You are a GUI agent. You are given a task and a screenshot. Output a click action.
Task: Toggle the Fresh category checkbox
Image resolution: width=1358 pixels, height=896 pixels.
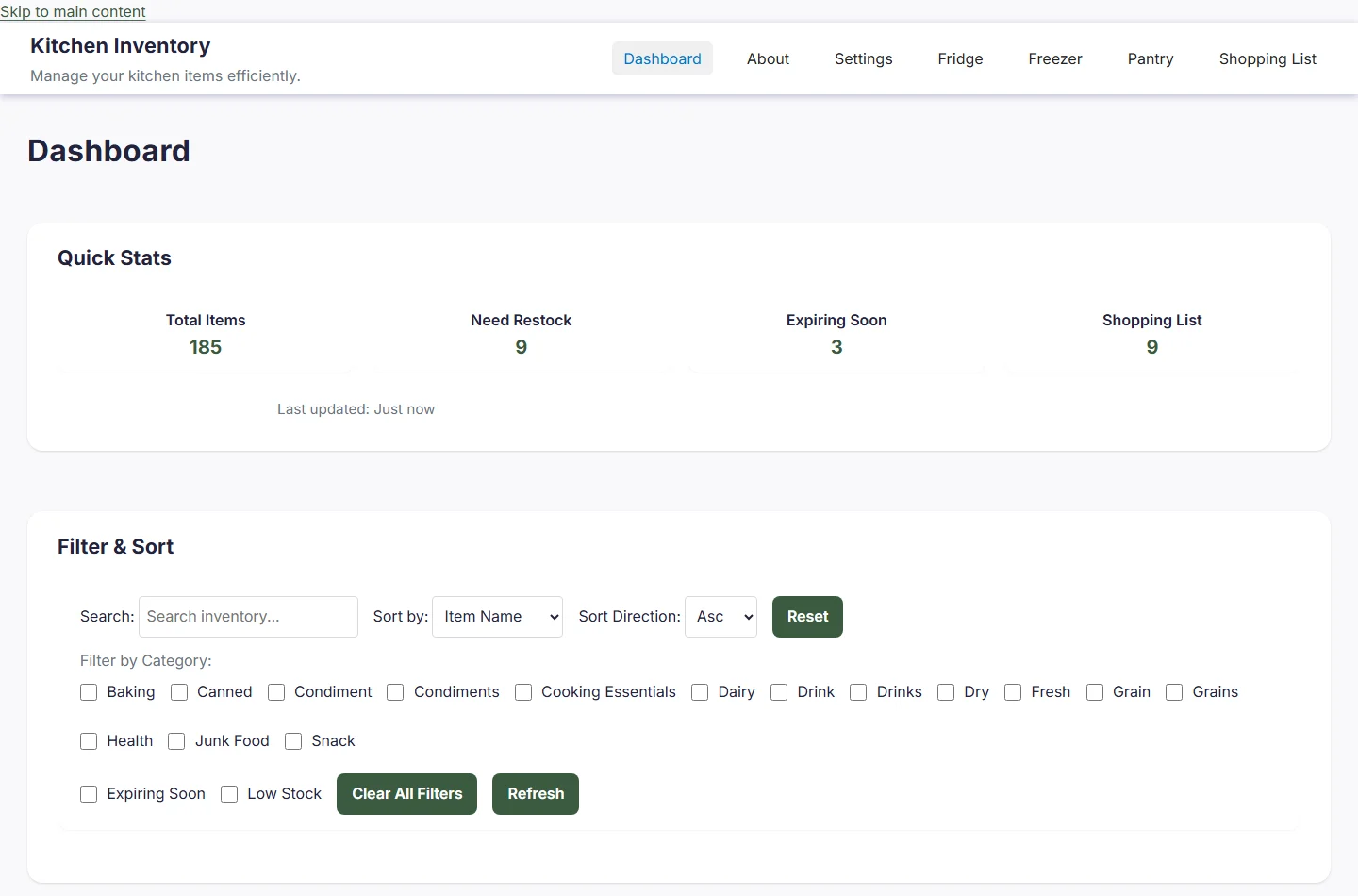click(1013, 692)
